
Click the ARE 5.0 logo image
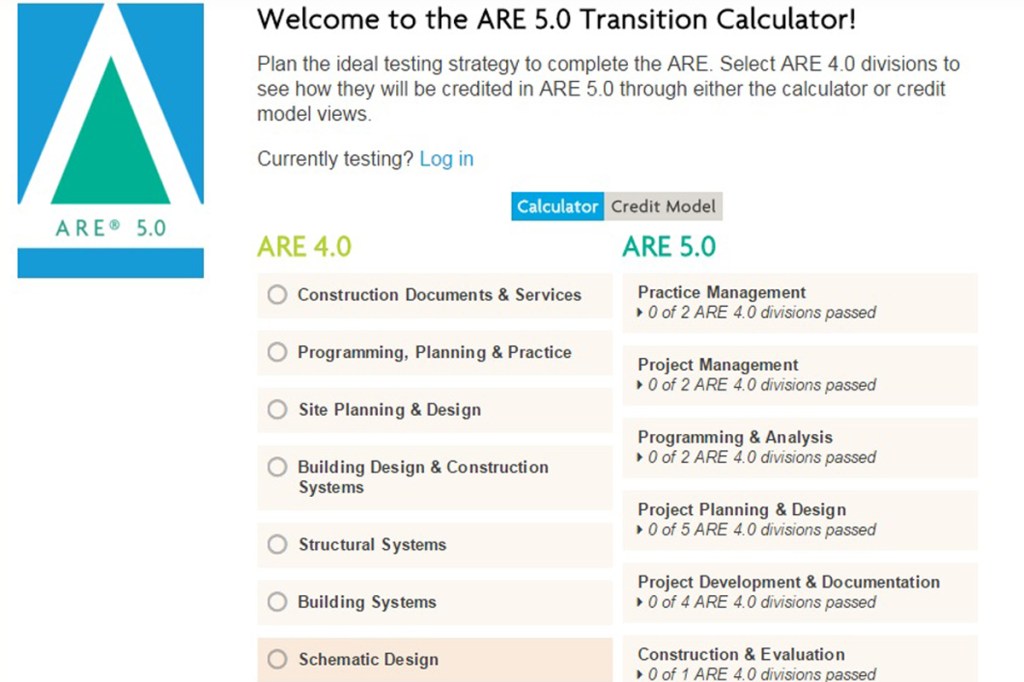coord(110,140)
